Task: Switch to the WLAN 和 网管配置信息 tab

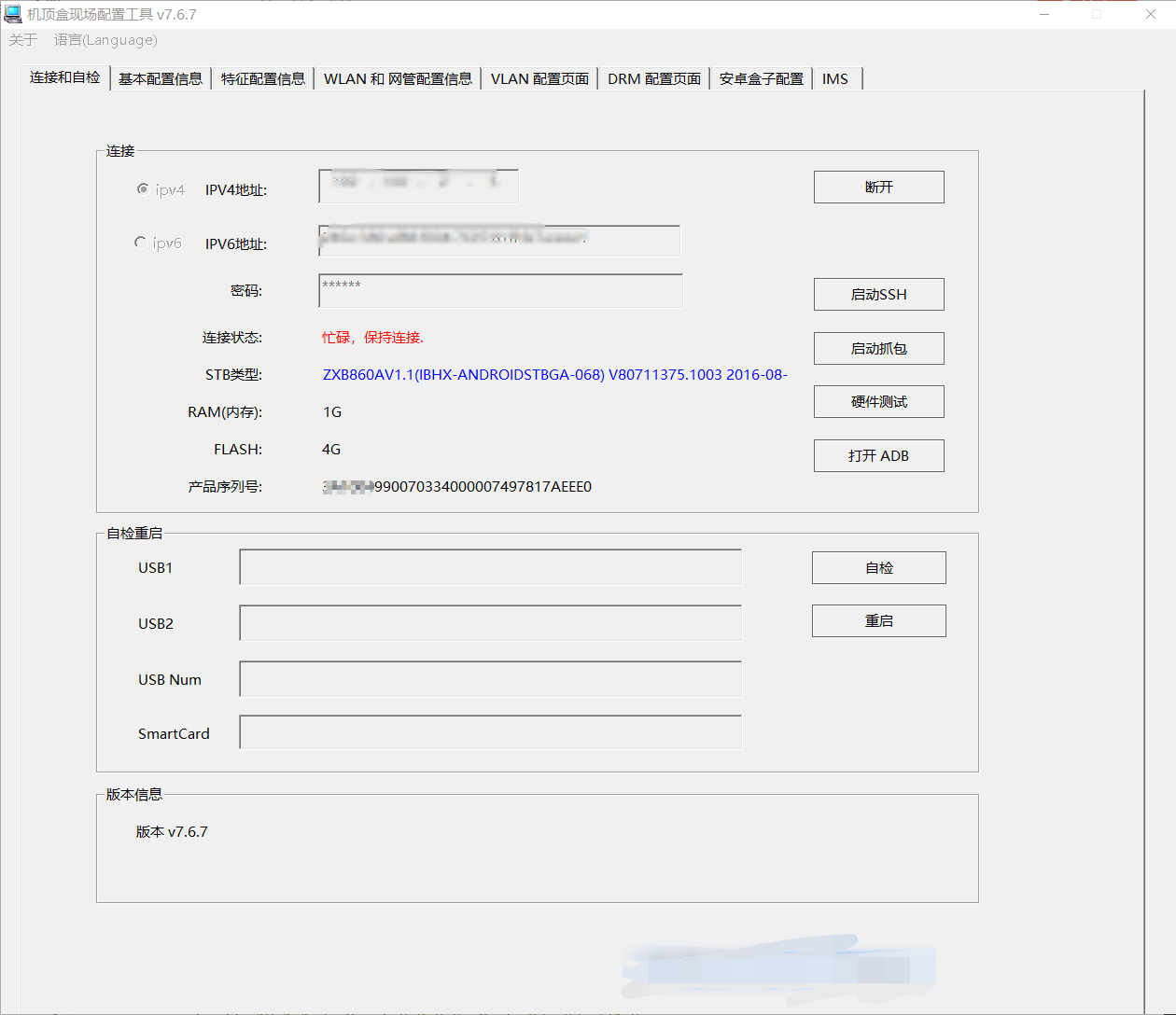Action: pos(398,78)
